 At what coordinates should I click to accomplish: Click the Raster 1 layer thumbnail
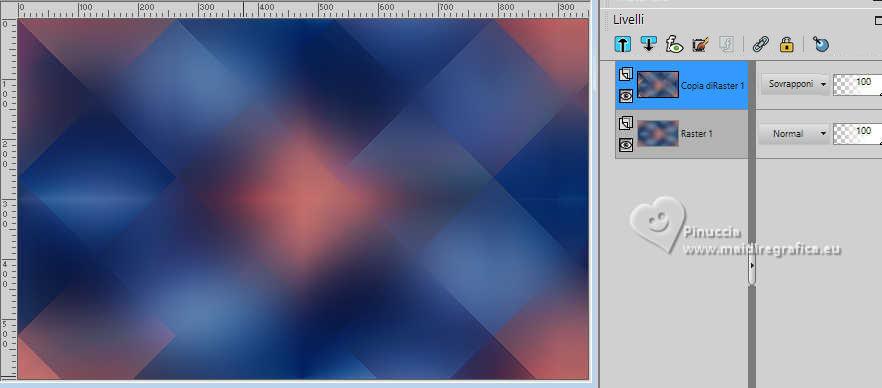click(x=658, y=134)
